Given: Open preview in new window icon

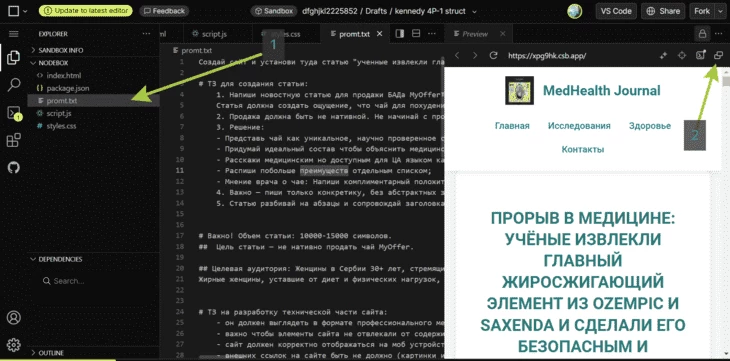Looking at the screenshot, I should (x=718, y=55).
